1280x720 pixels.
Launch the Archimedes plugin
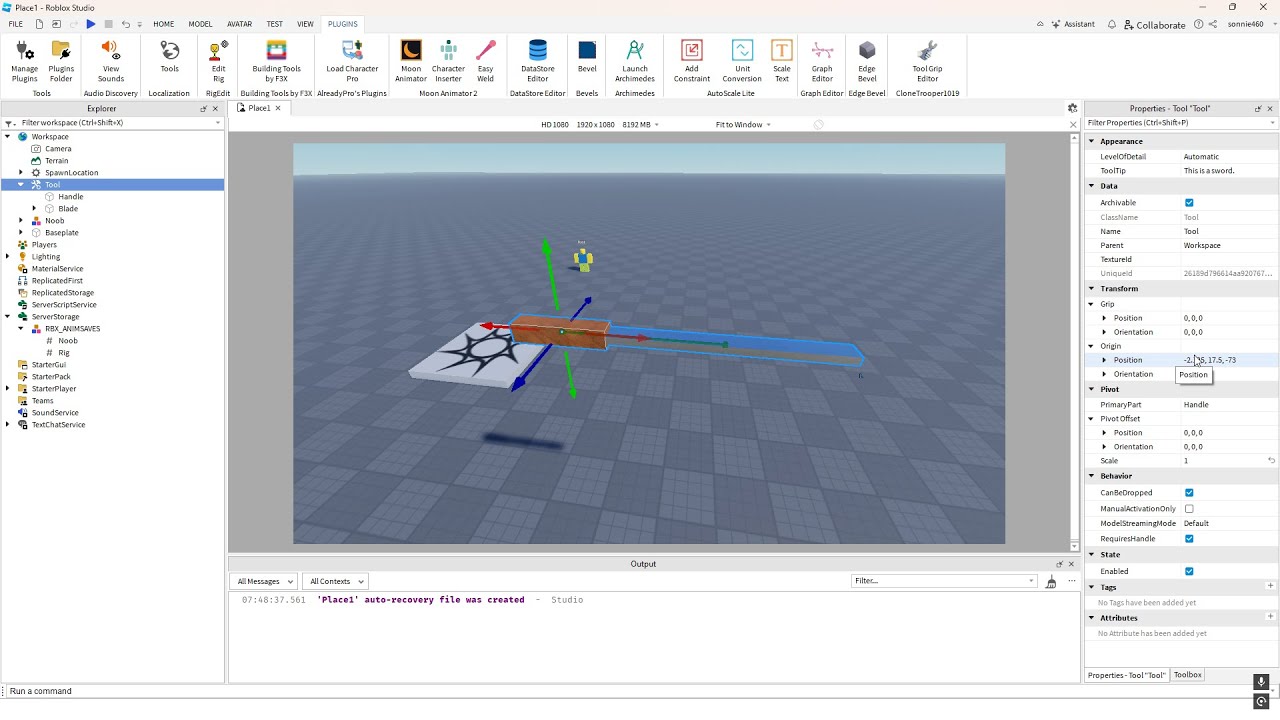(x=635, y=62)
